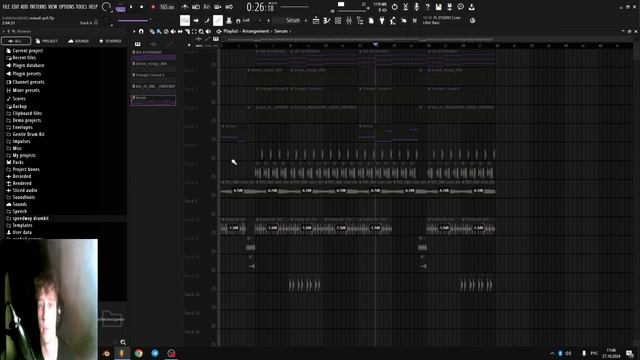The height and width of the screenshot is (360, 640).
Task: Expand the Mixer presets folder
Action: (23, 90)
